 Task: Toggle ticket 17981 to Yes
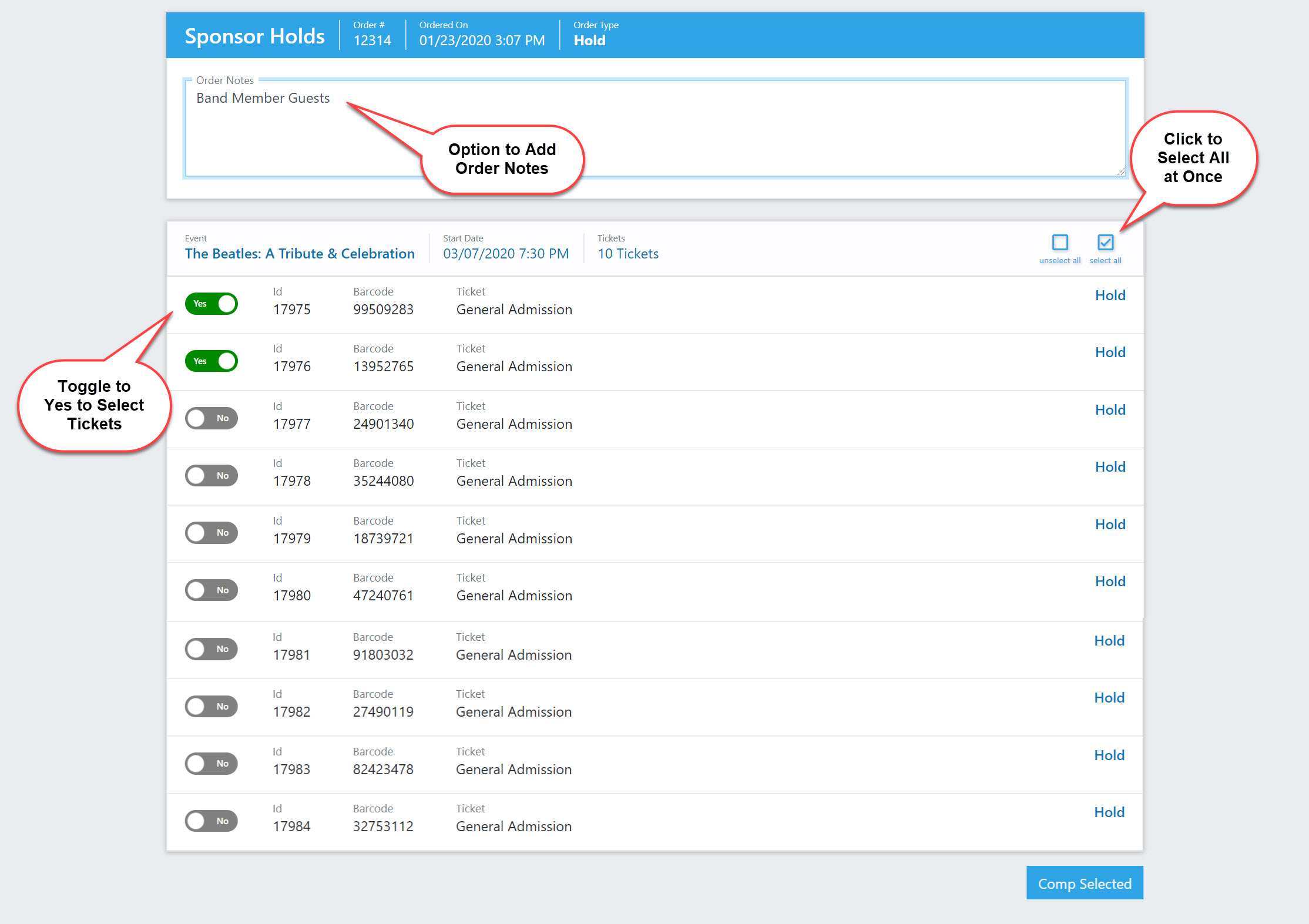coord(212,649)
